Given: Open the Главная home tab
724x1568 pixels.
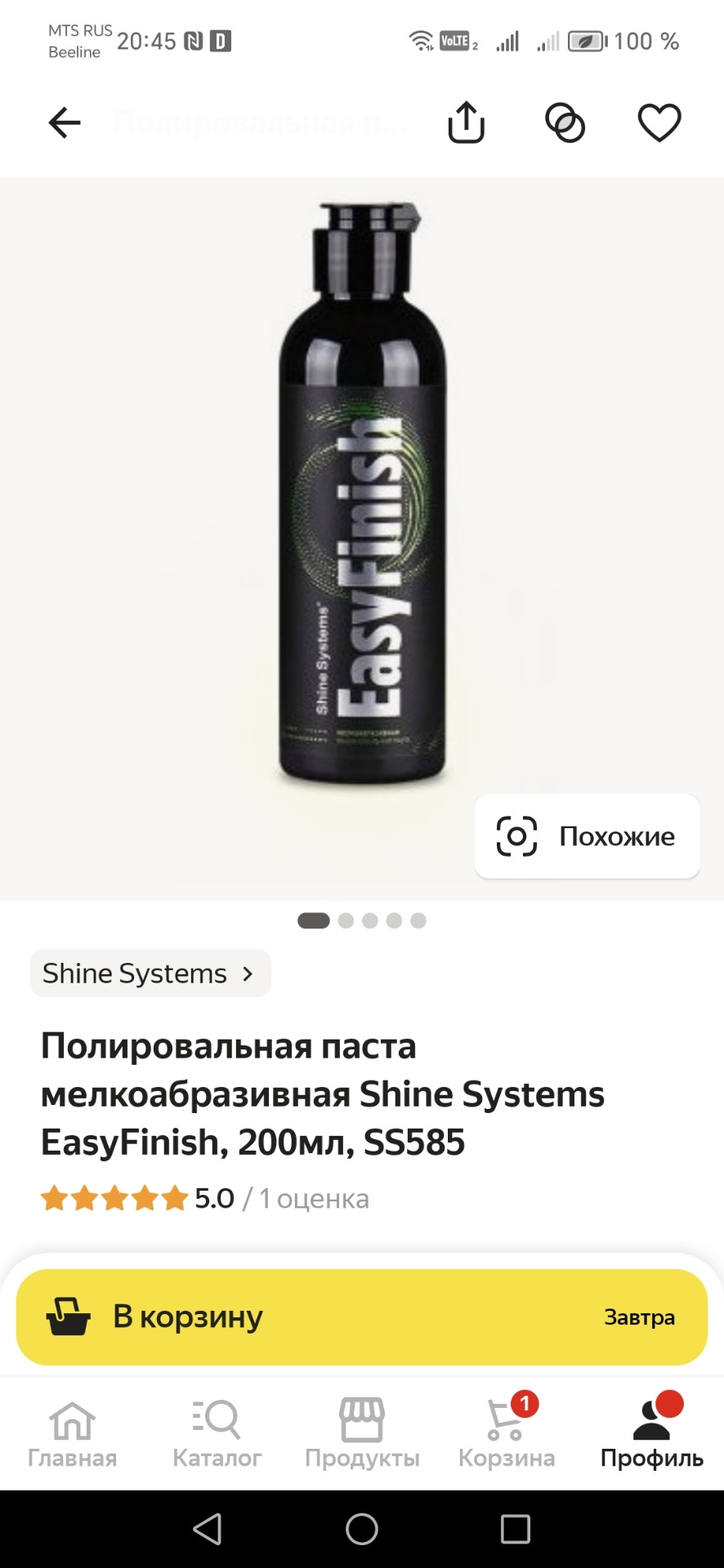Looking at the screenshot, I should pos(73,1433).
